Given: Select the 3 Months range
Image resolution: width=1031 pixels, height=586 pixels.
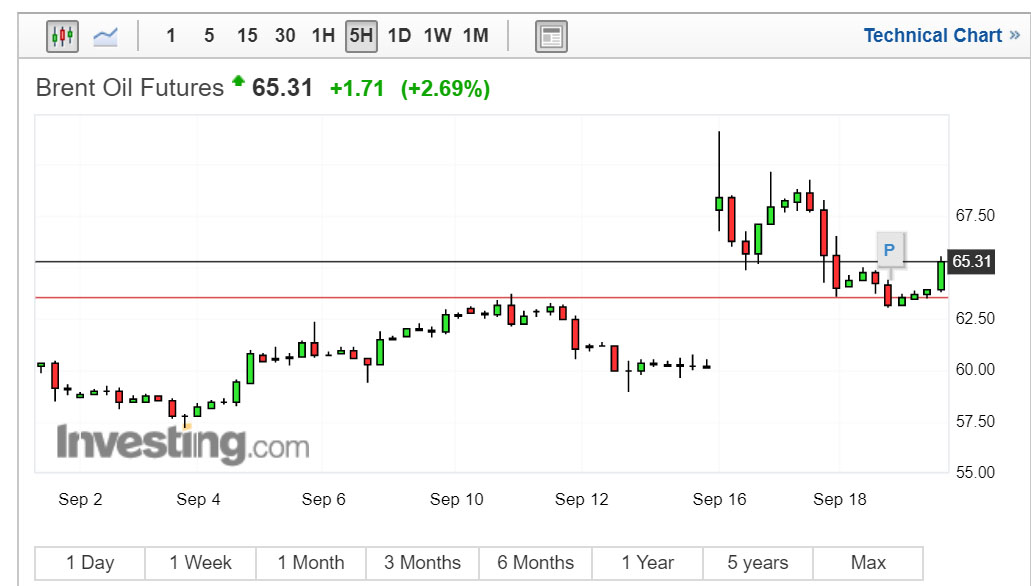Looking at the screenshot, I should click(423, 563).
